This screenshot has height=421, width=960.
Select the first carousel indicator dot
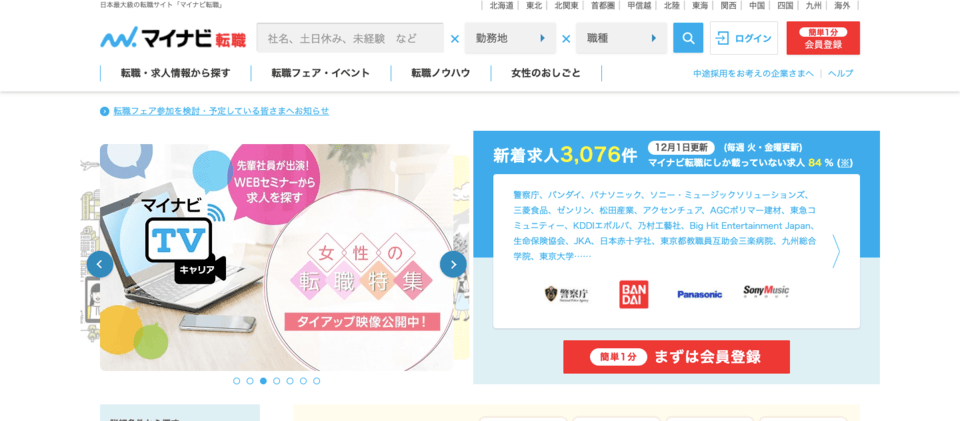[236, 381]
